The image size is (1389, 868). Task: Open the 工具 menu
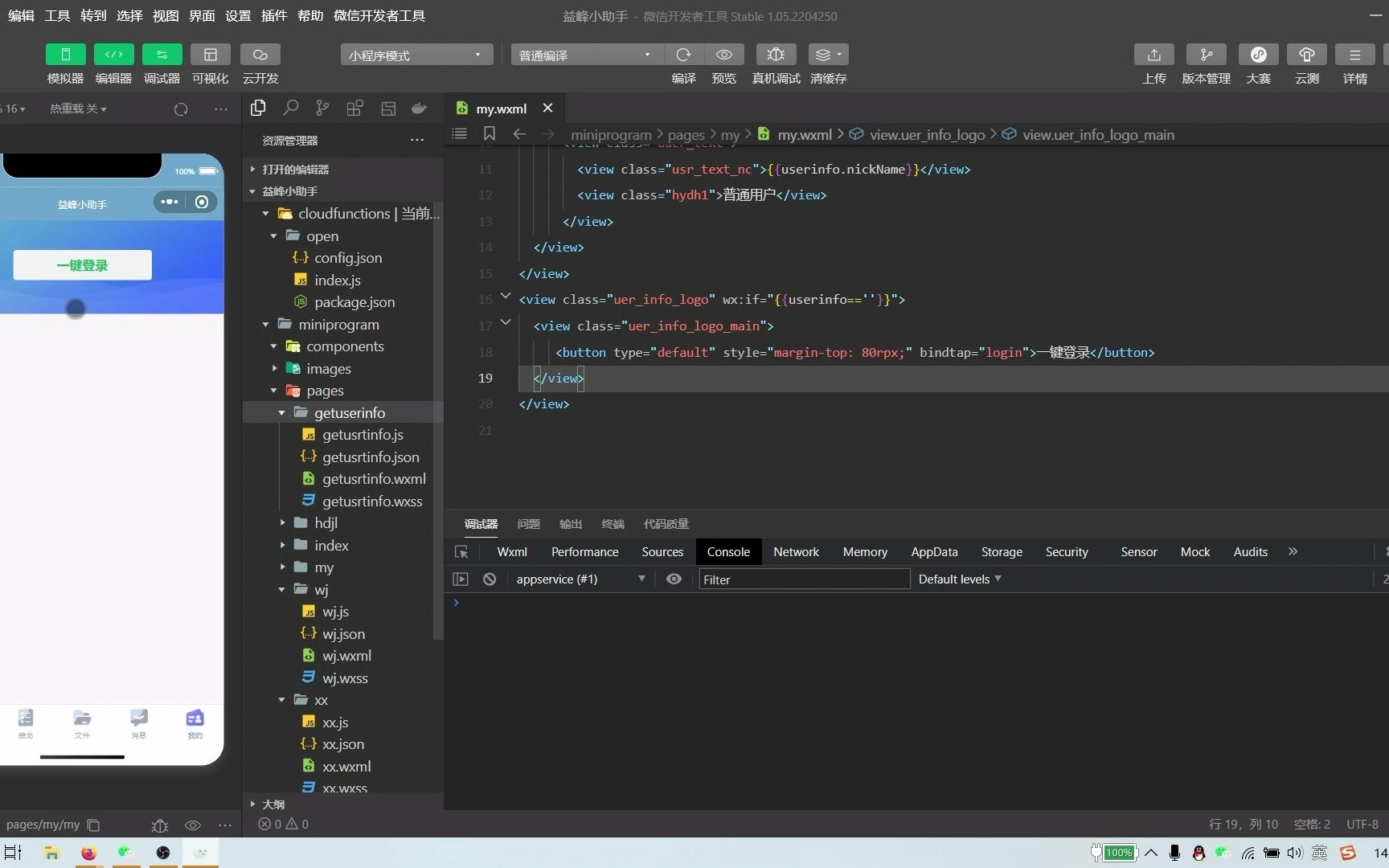(x=57, y=15)
